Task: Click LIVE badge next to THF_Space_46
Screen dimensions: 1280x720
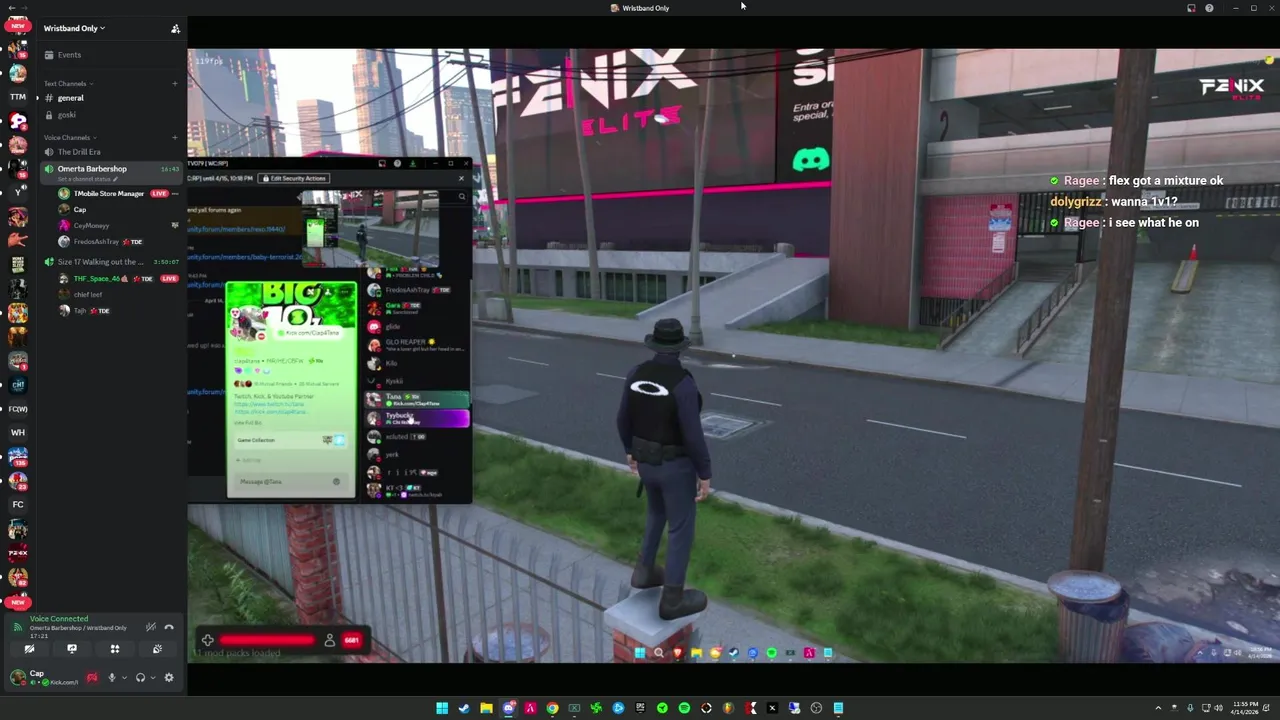Action: (x=169, y=279)
